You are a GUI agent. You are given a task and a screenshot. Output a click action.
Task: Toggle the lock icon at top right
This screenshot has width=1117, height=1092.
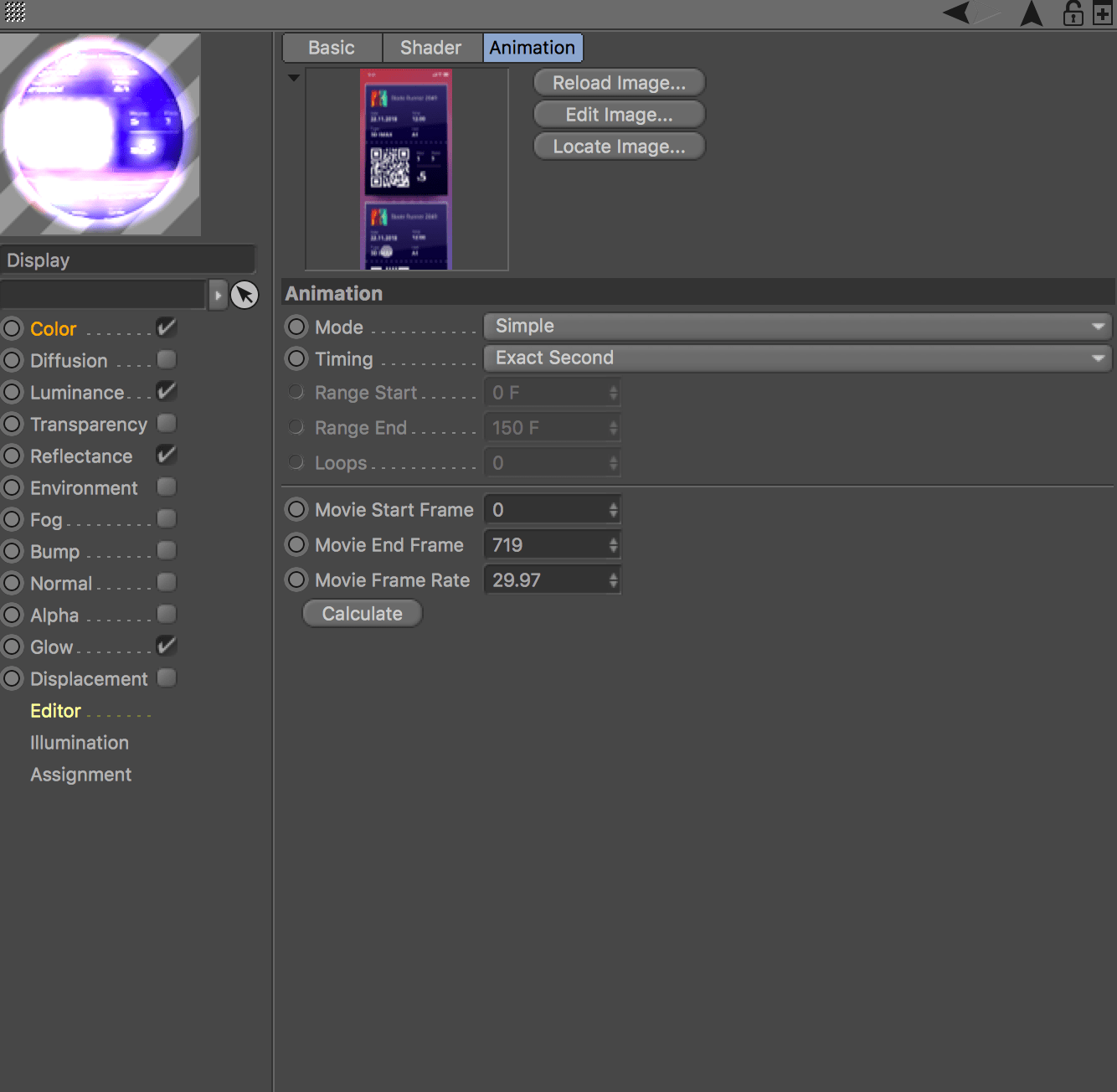[1073, 13]
